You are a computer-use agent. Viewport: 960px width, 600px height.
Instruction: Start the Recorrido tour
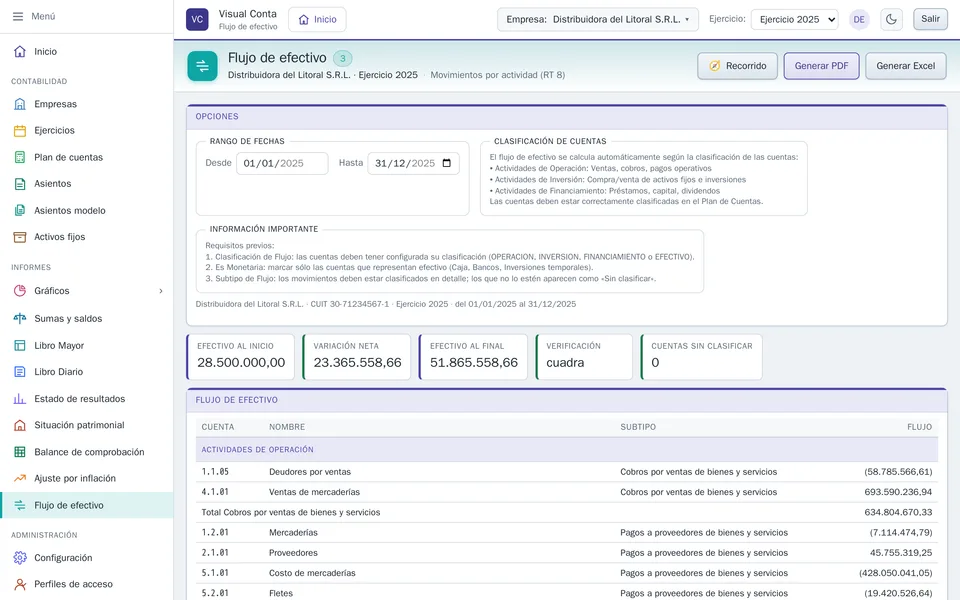(737, 66)
